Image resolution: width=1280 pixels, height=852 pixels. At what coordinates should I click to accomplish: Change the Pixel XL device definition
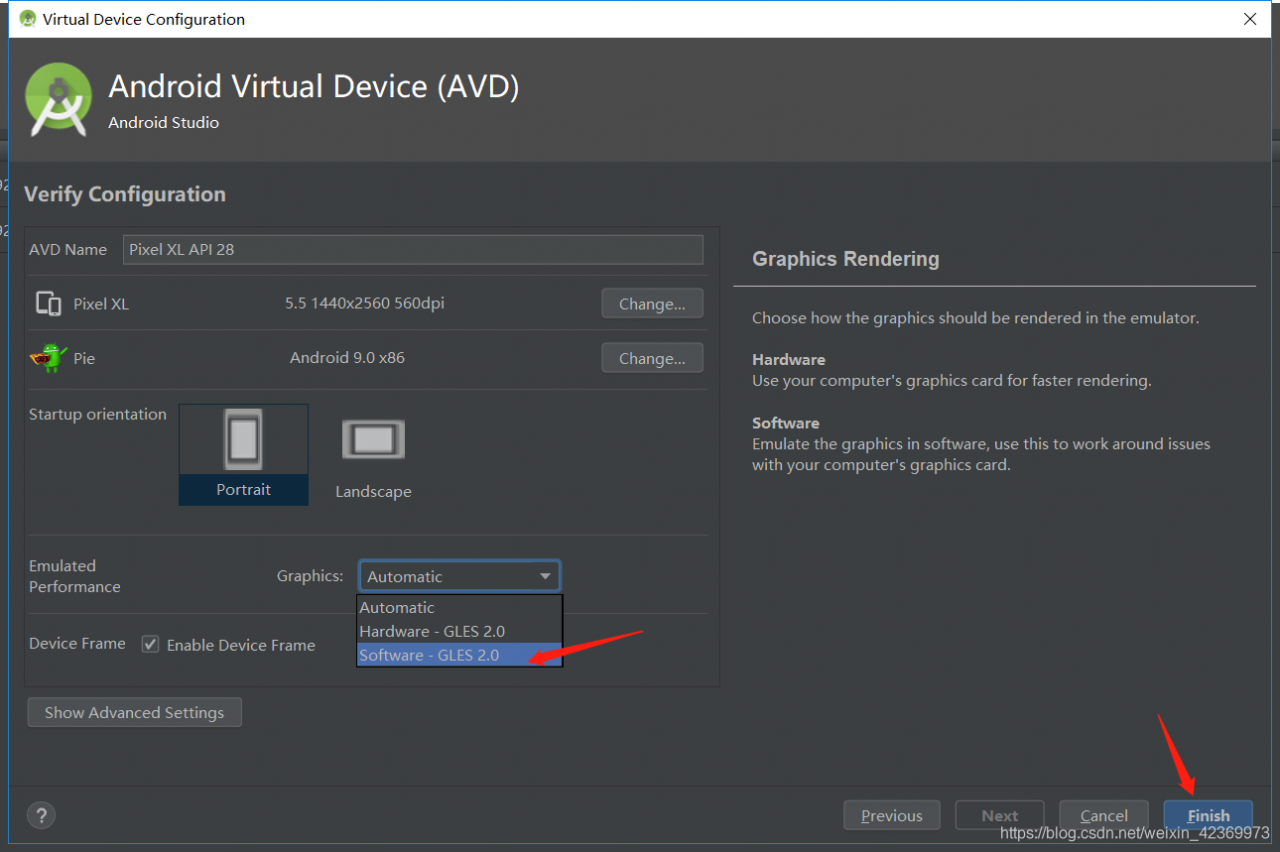tap(651, 304)
